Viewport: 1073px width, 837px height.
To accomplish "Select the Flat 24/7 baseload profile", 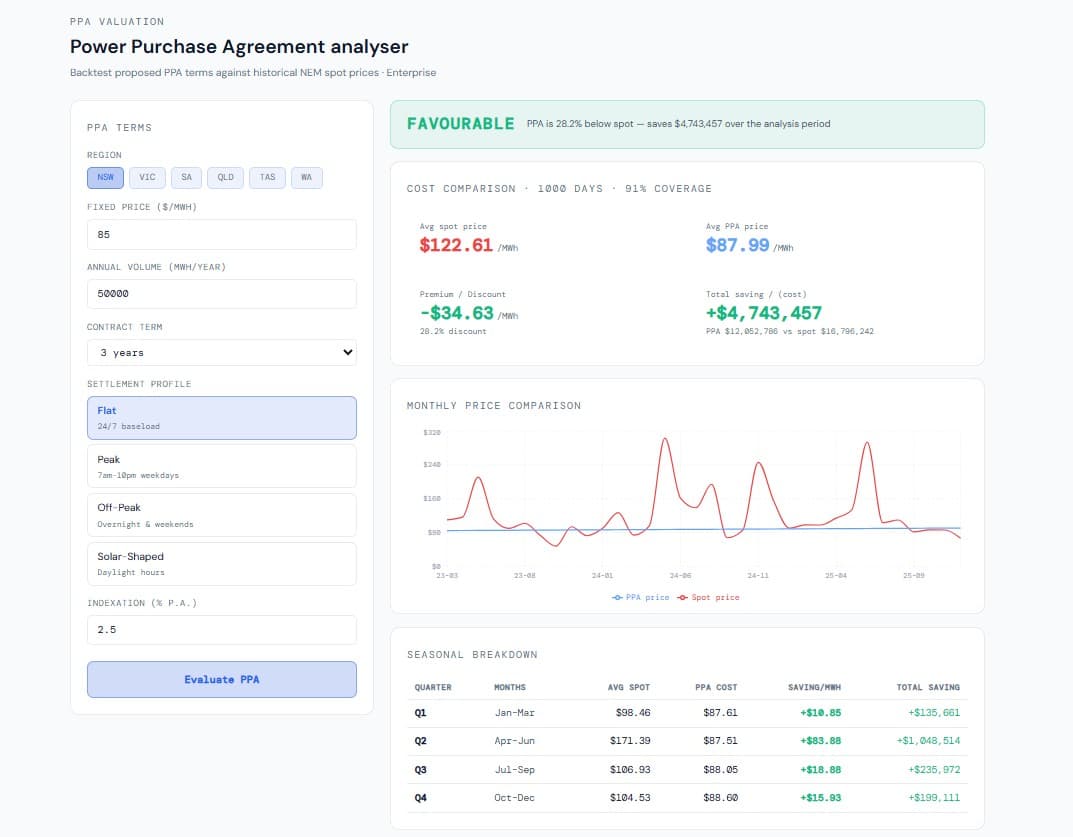I will click(221, 417).
